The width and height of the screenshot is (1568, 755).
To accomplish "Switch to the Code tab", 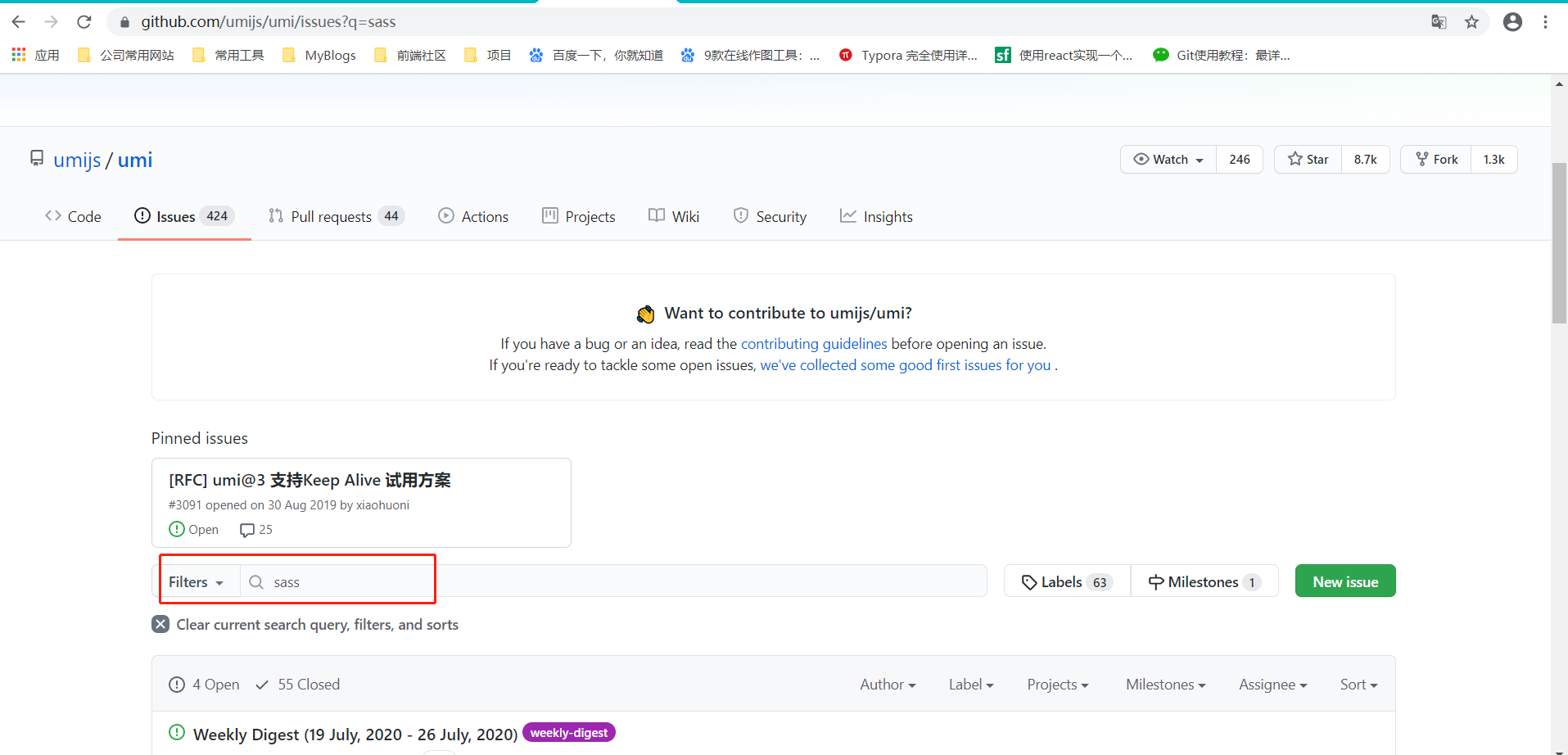I will click(x=73, y=216).
